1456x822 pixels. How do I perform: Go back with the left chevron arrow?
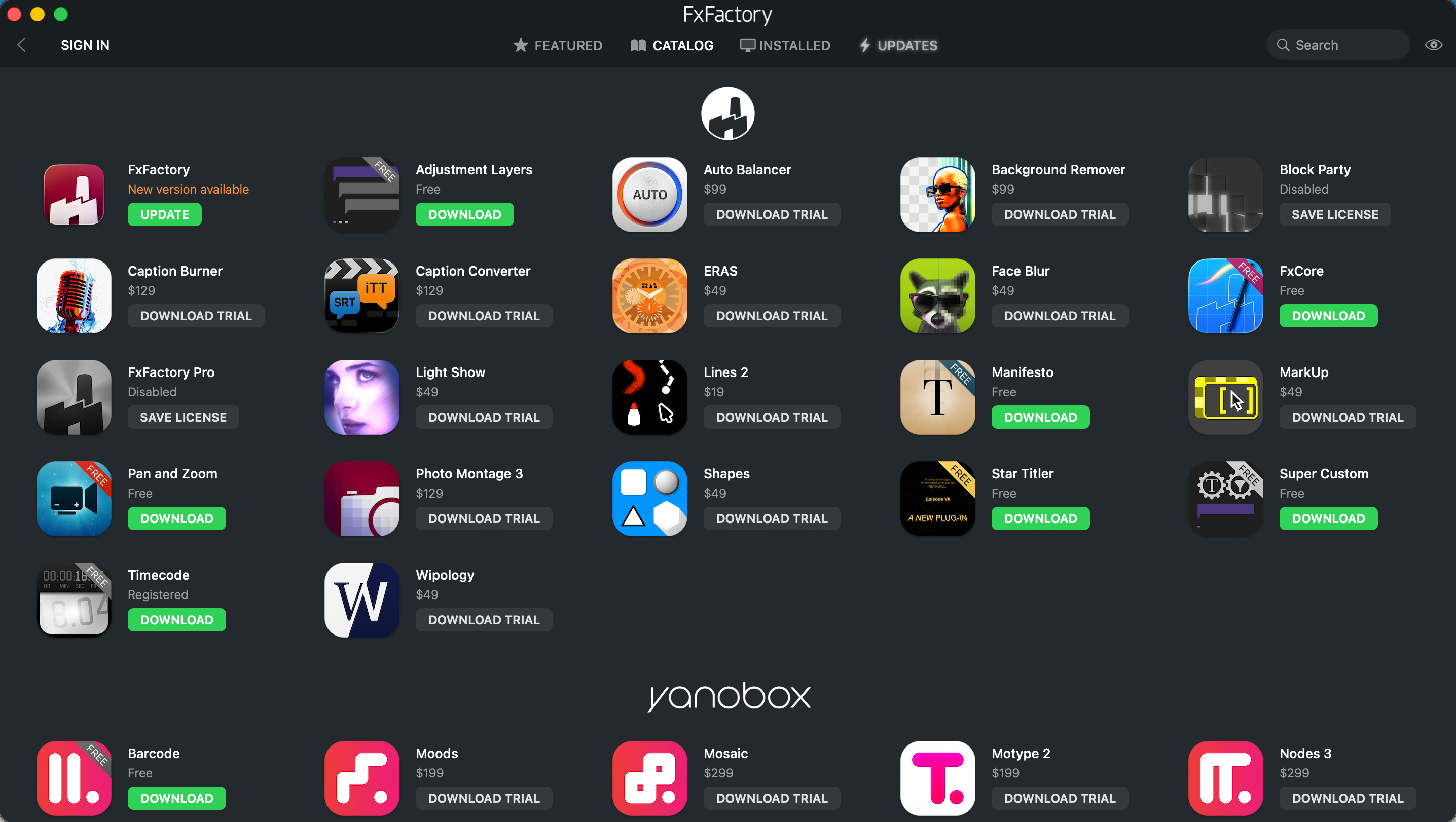click(21, 45)
